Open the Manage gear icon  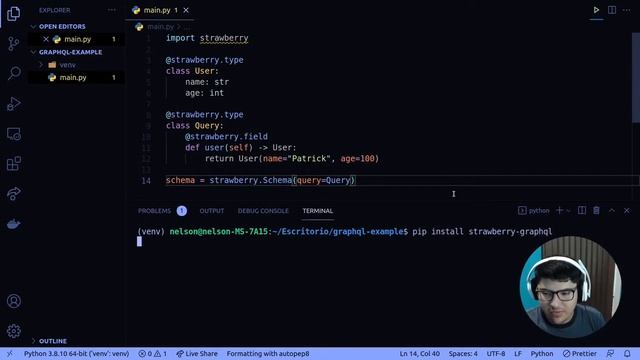tap(13, 331)
